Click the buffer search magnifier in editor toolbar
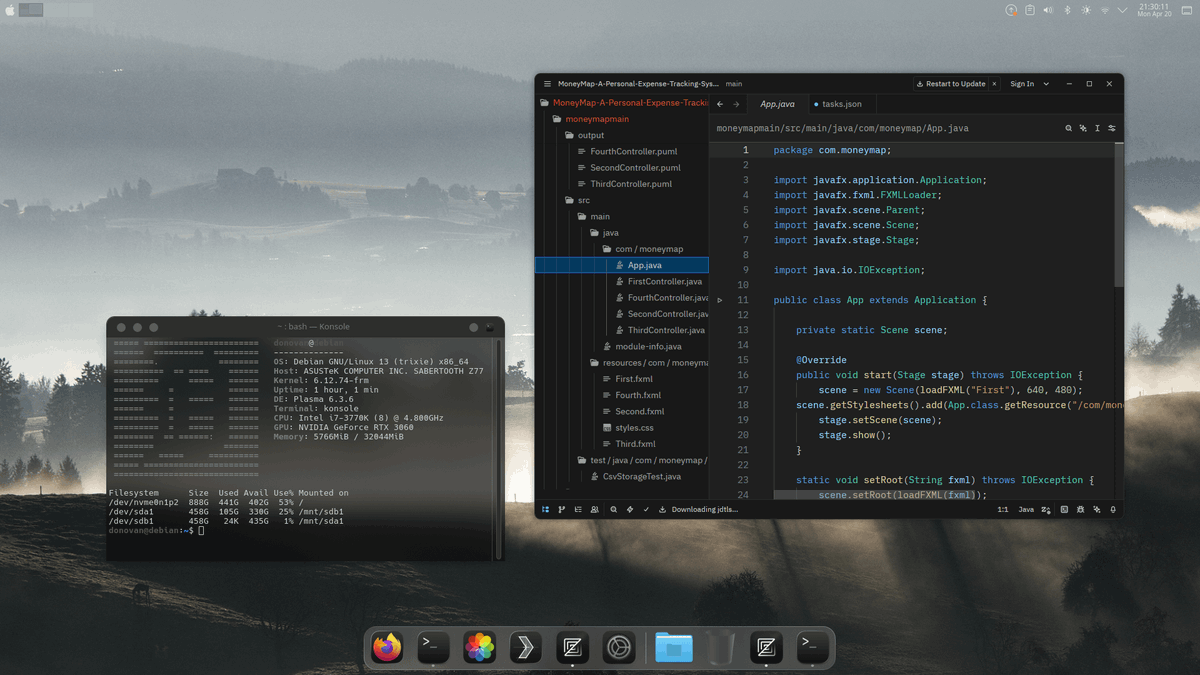1200x675 pixels. click(x=1068, y=128)
